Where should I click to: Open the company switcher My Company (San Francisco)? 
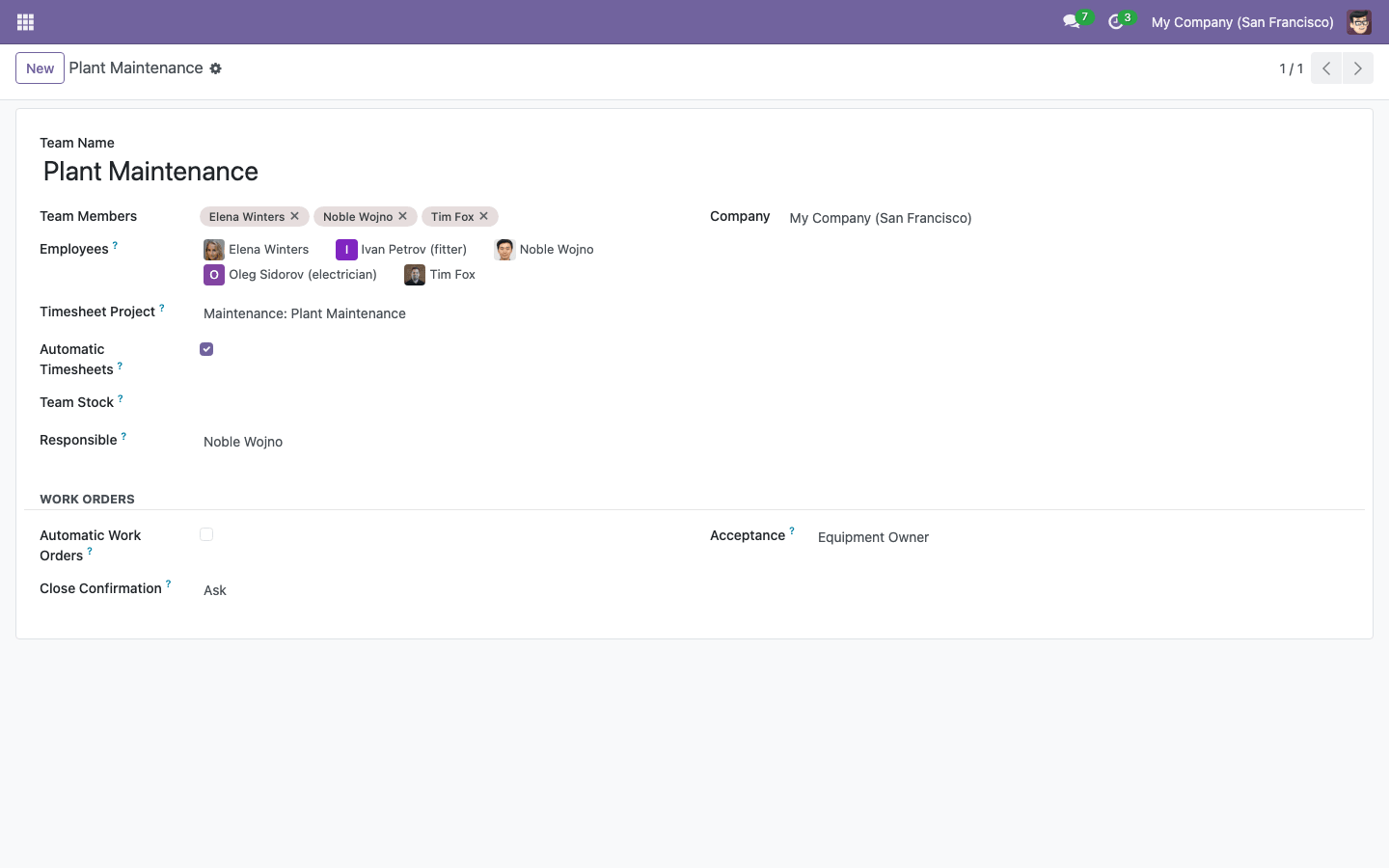pos(1242,22)
